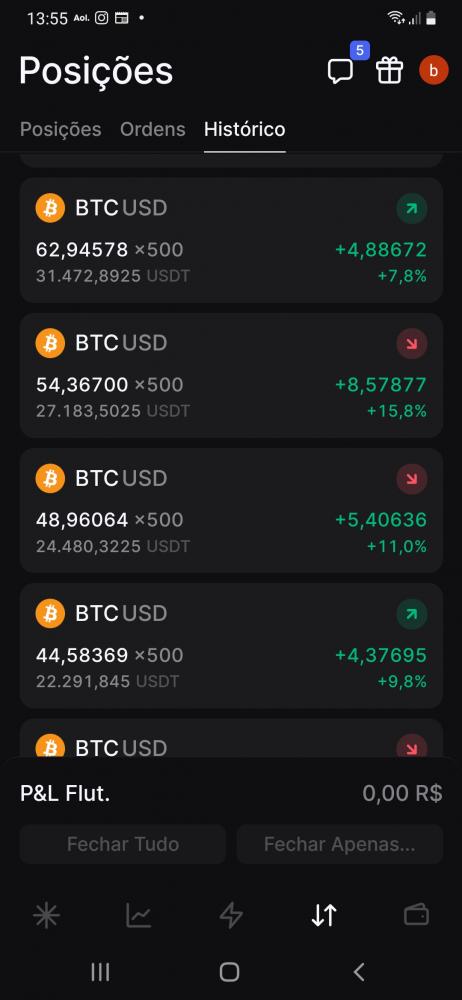Screen dimensions: 462x1000
Task: Open the profile avatar labeled b
Action: (434, 70)
